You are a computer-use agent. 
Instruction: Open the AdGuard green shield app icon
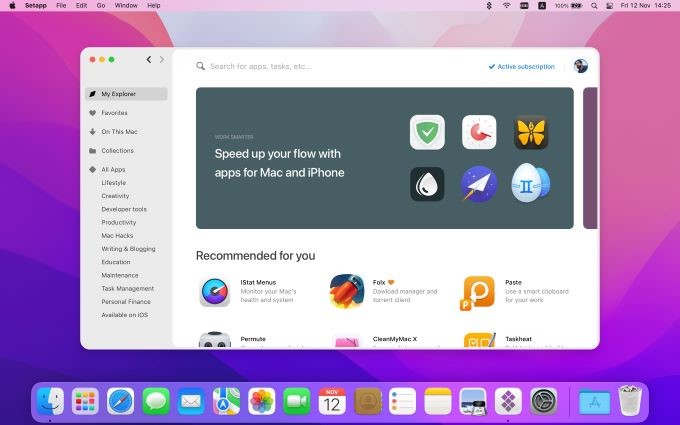[x=427, y=132]
